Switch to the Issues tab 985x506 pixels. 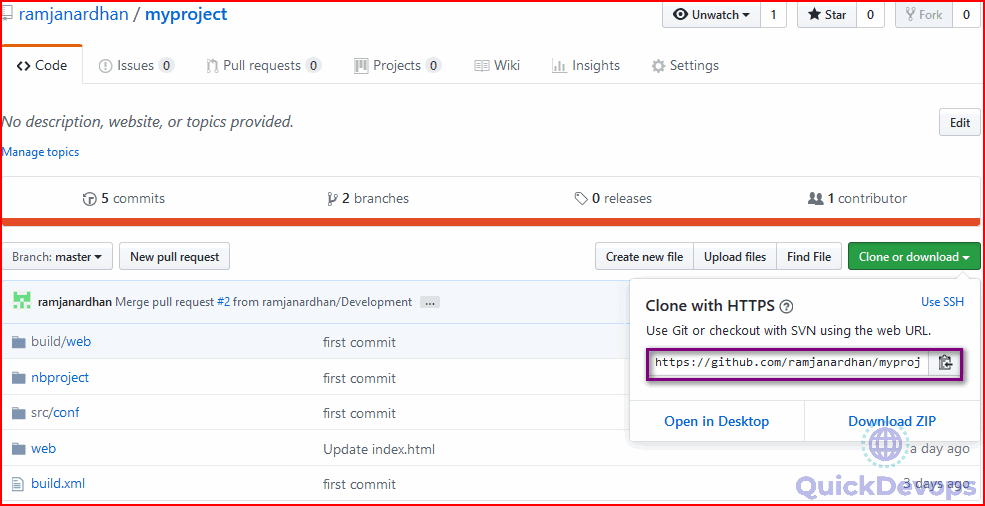[136, 66]
